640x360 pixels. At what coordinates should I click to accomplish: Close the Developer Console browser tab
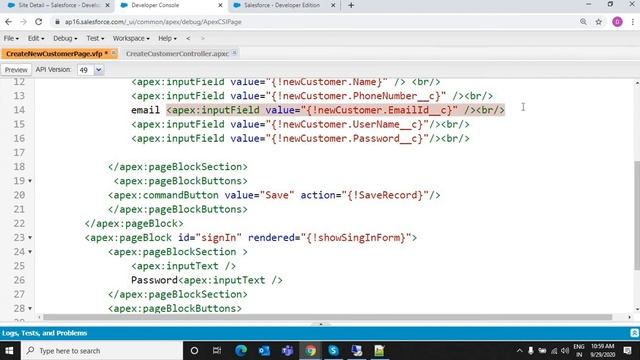pos(220,5)
